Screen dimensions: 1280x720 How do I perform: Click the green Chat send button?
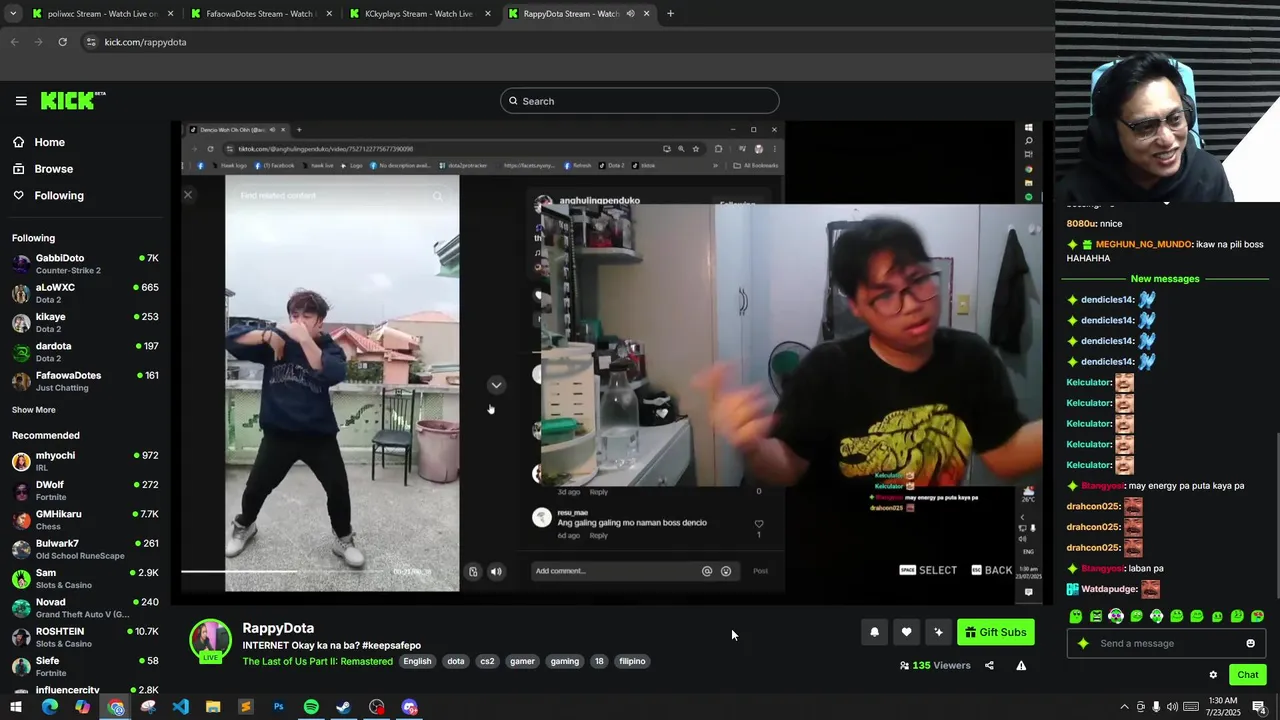click(1247, 674)
